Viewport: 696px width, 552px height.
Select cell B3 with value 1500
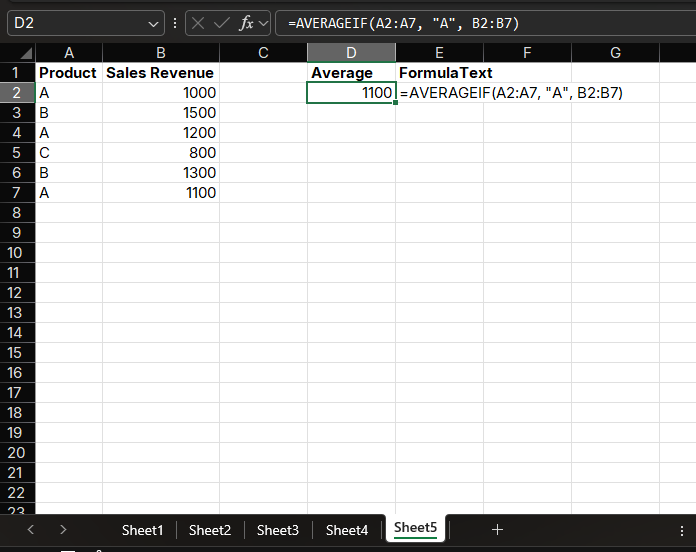click(161, 113)
